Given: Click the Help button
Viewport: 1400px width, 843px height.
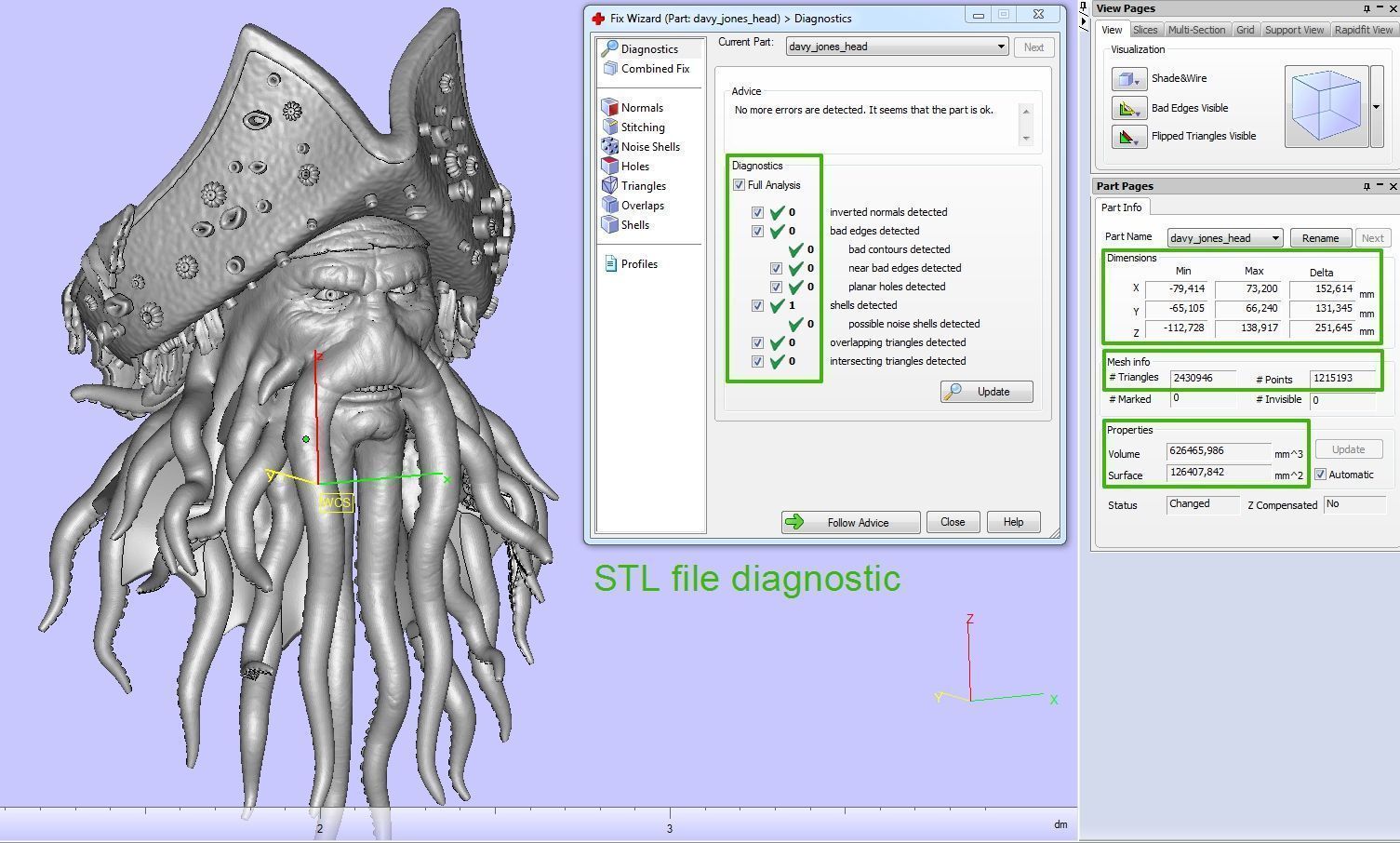Looking at the screenshot, I should (1013, 522).
